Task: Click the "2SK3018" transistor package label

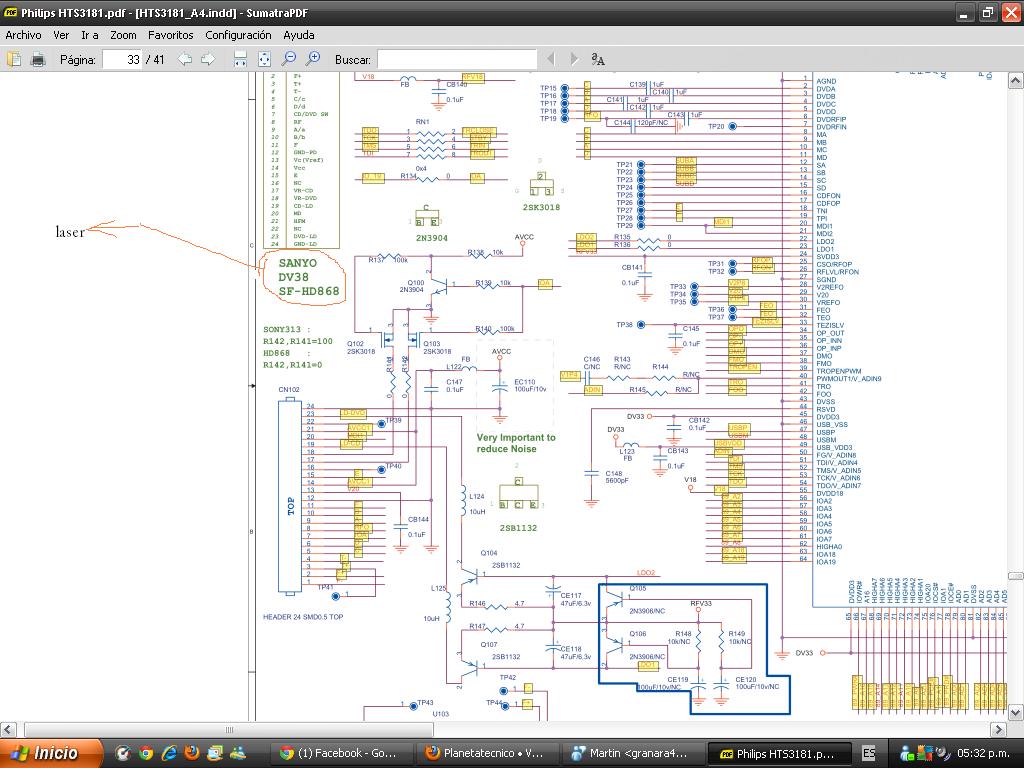Action: pos(541,208)
